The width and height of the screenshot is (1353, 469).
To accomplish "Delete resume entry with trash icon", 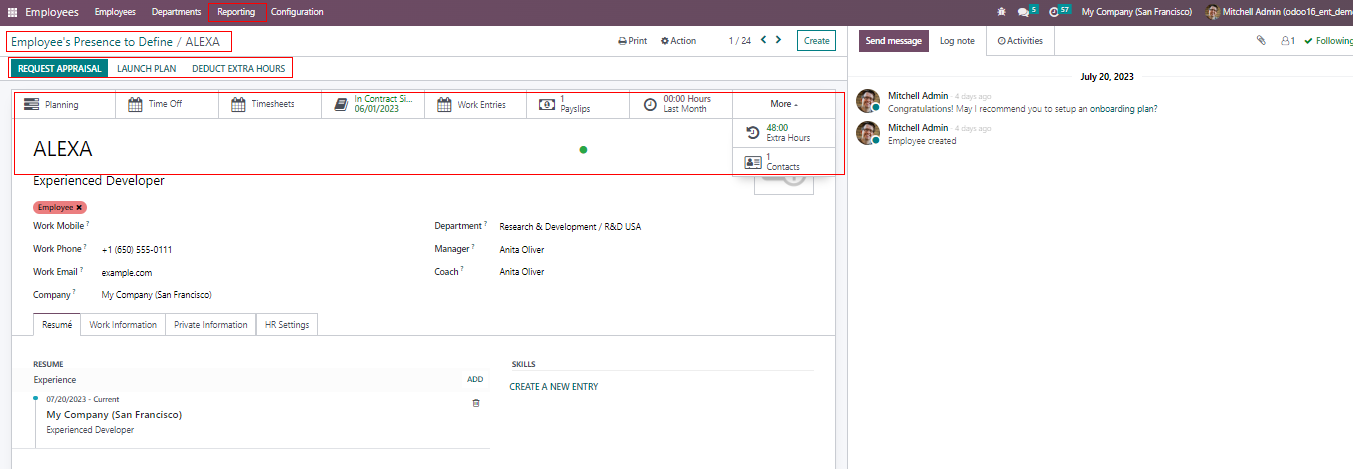I will [x=475, y=403].
